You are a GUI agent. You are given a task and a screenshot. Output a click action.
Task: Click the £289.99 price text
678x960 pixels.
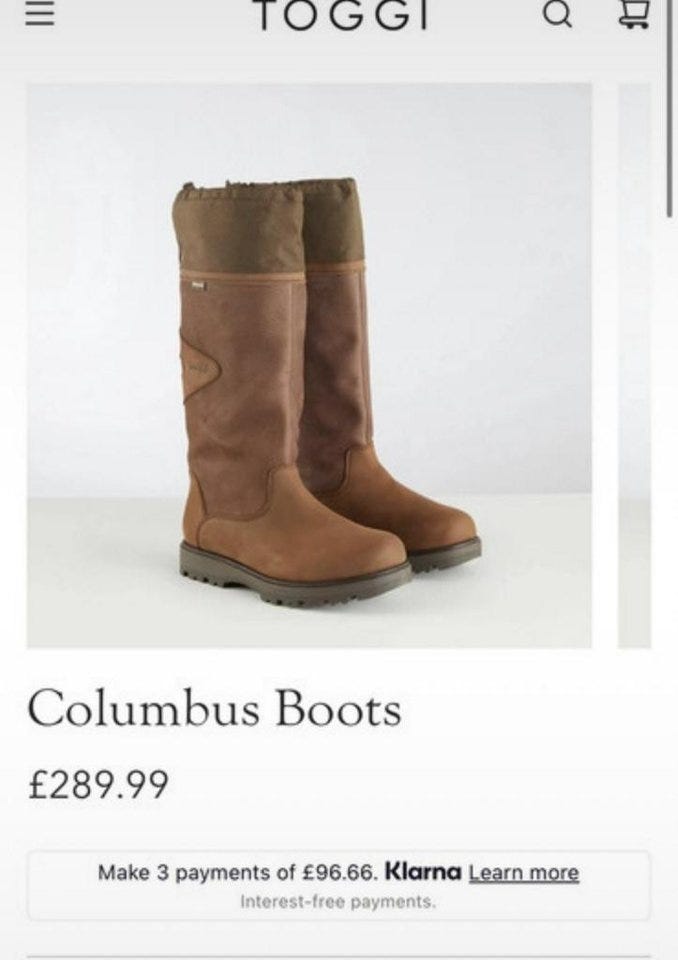98,784
